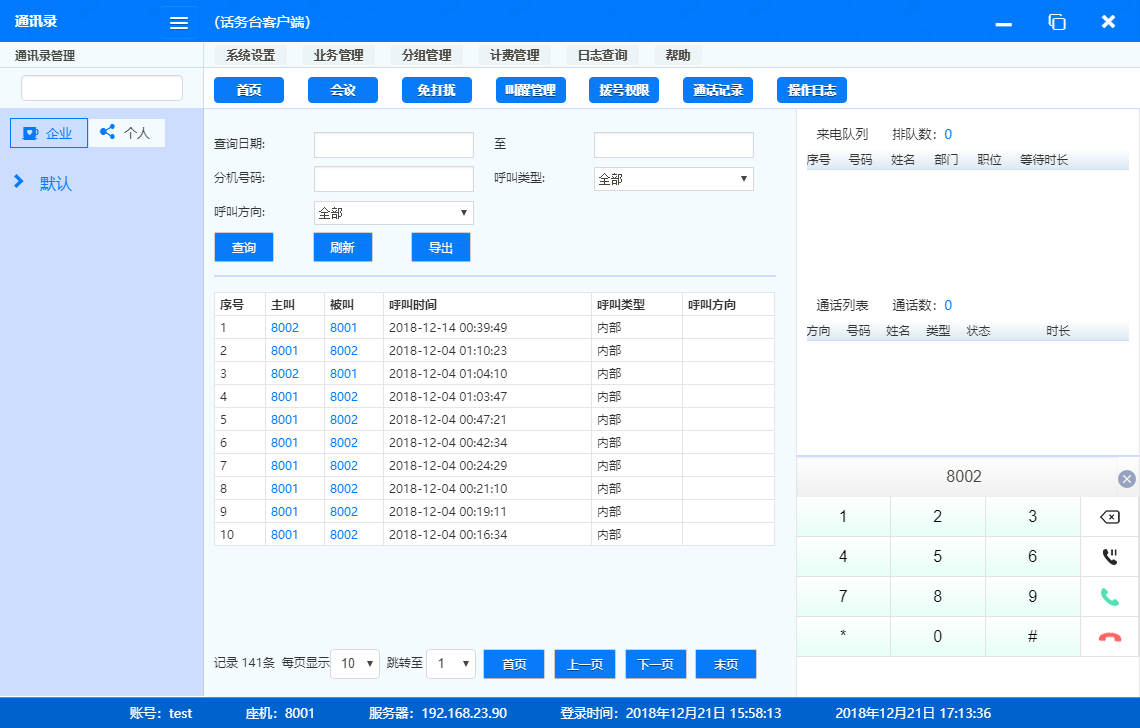The height and width of the screenshot is (728, 1140).
Task: Tap dial pad key 9
Action: [1032, 597]
